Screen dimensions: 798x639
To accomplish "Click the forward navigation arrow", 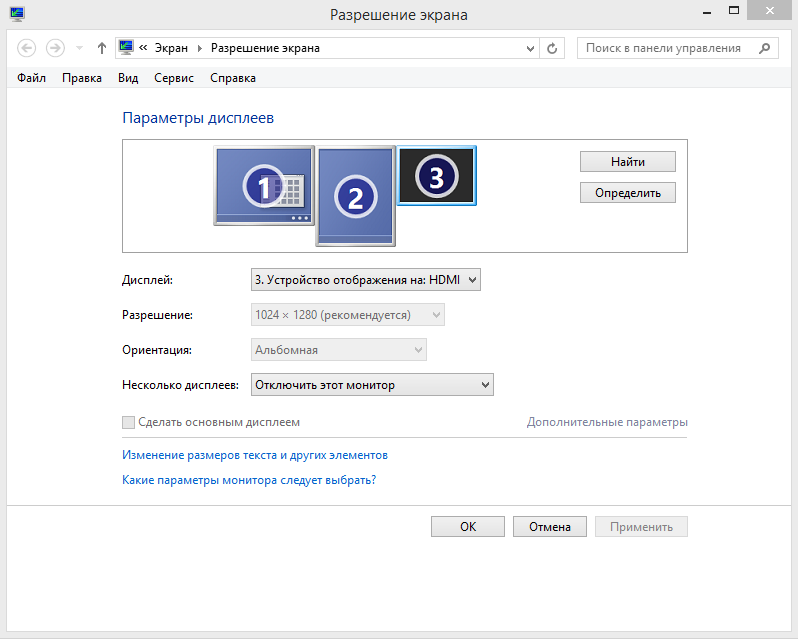I will pos(55,48).
